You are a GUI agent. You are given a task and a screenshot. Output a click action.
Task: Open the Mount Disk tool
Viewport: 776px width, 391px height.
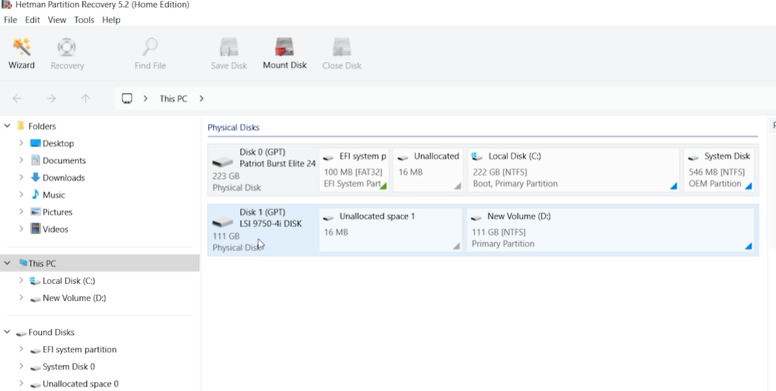click(285, 53)
